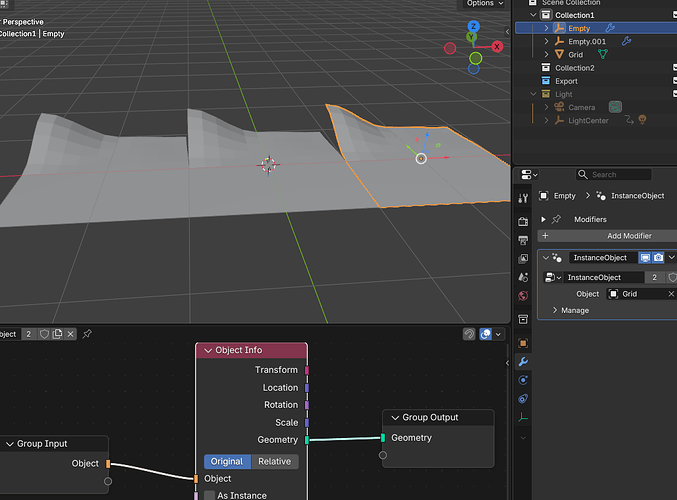
Task: Open the Tool properties tab icon
Action: (x=523, y=198)
